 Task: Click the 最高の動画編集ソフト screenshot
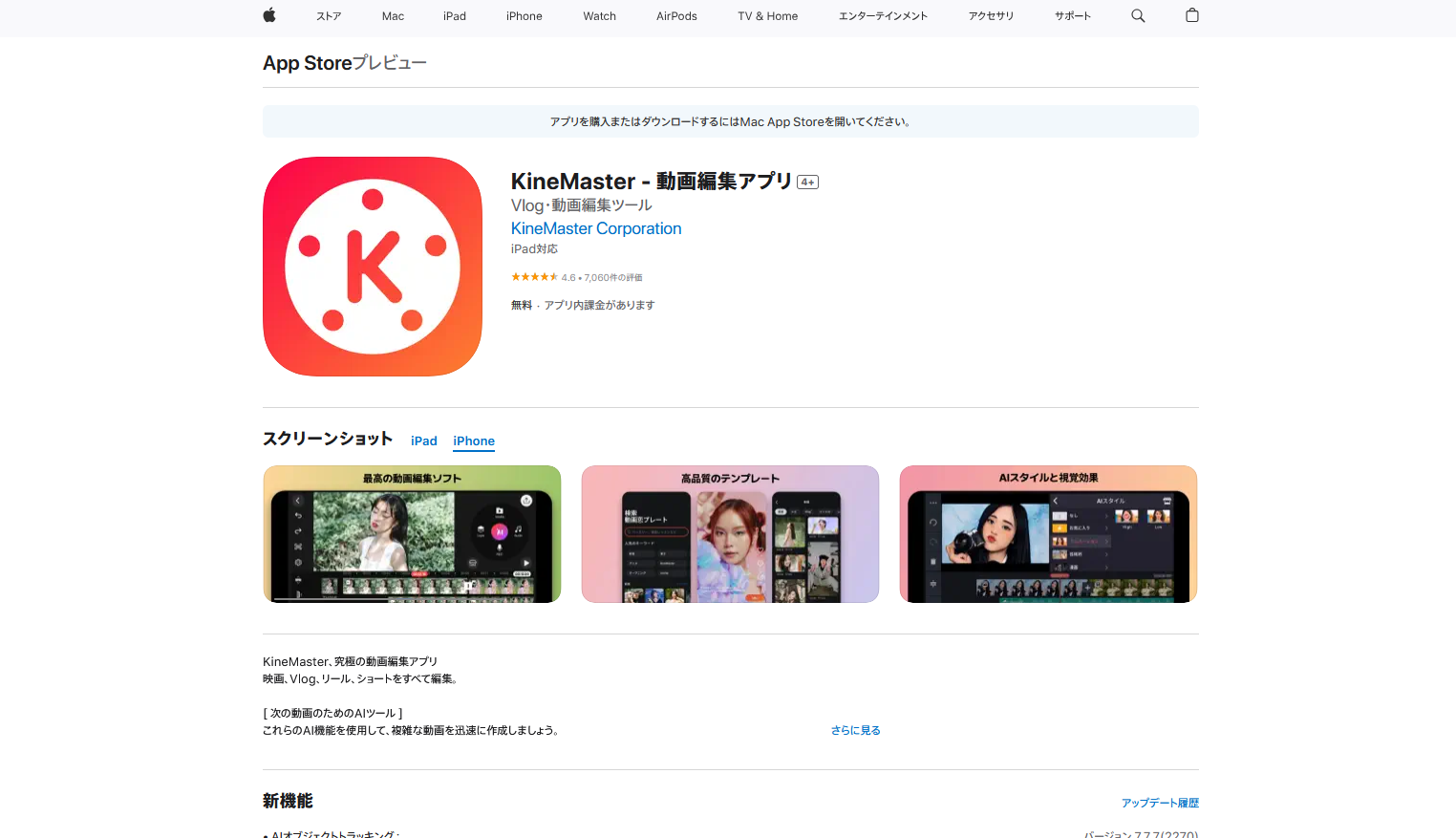412,533
